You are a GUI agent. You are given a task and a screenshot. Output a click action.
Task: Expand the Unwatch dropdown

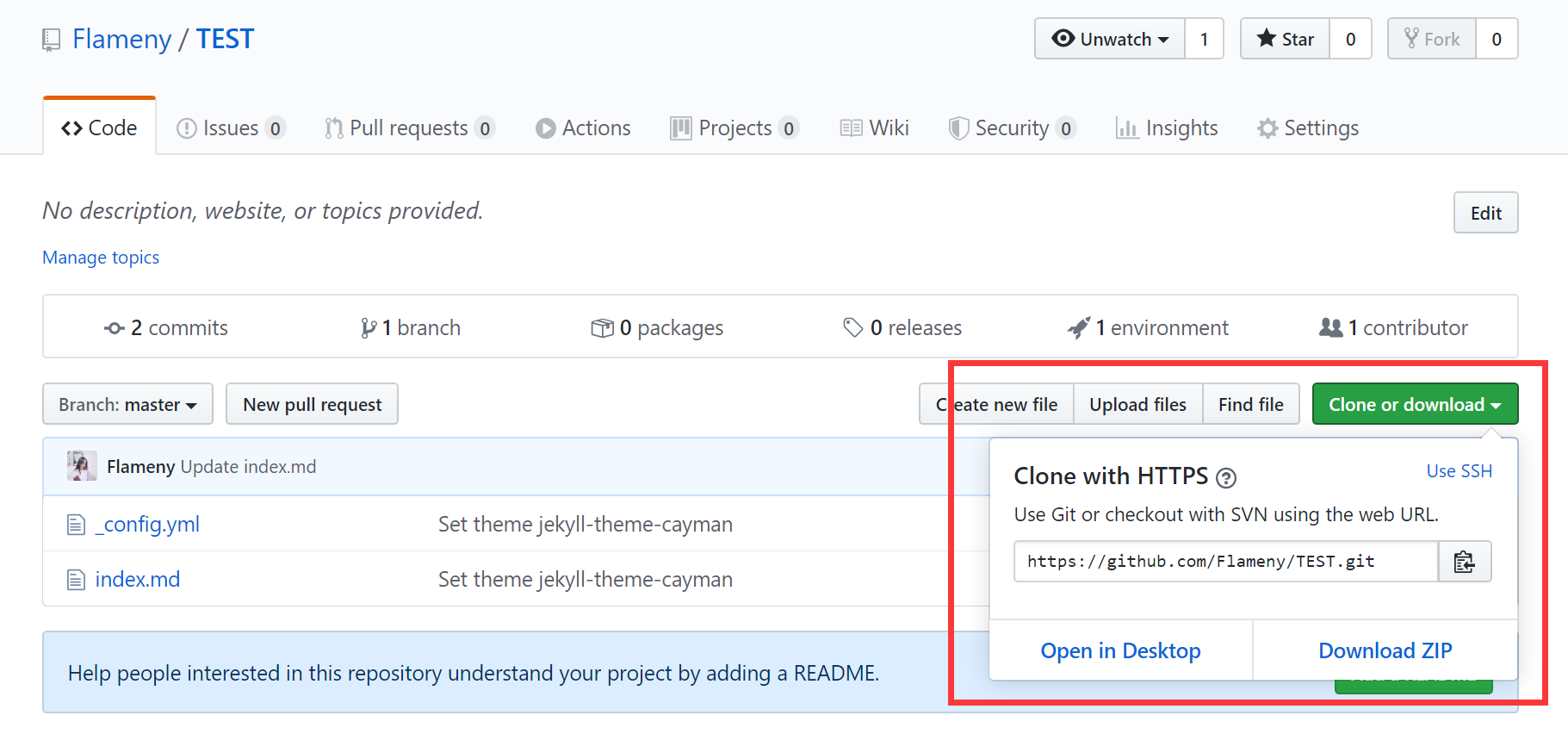point(1110,39)
